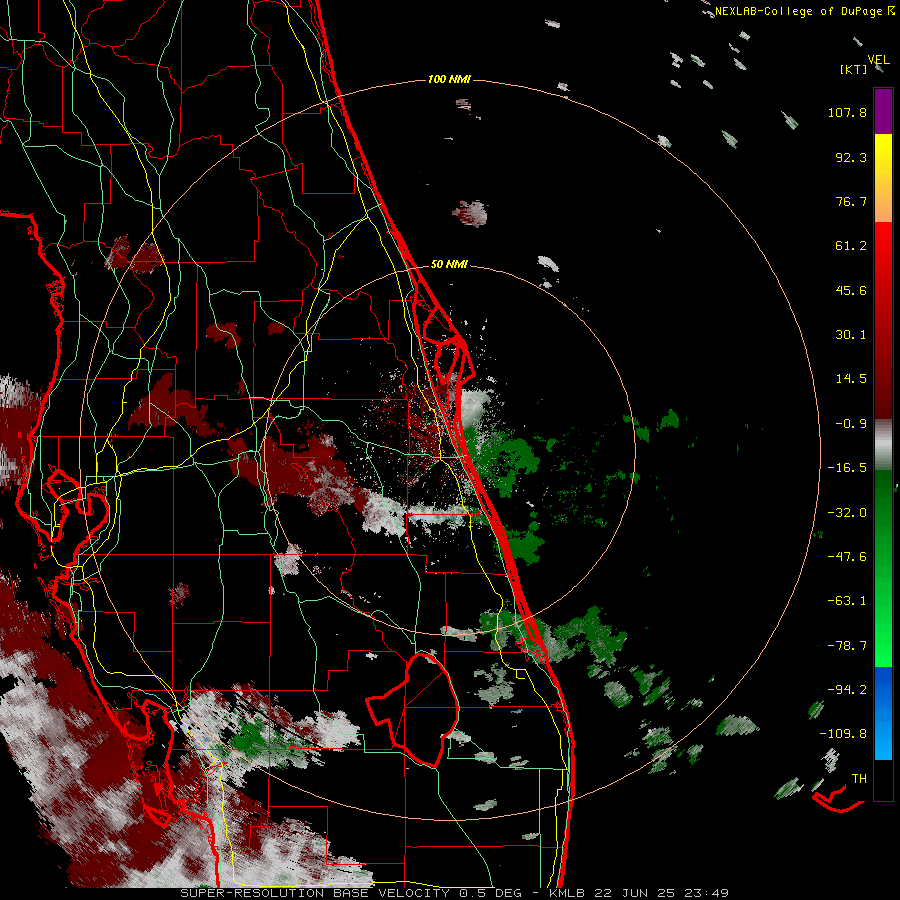
Task: Click the 50 NMI range ring label
Action: tap(449, 264)
